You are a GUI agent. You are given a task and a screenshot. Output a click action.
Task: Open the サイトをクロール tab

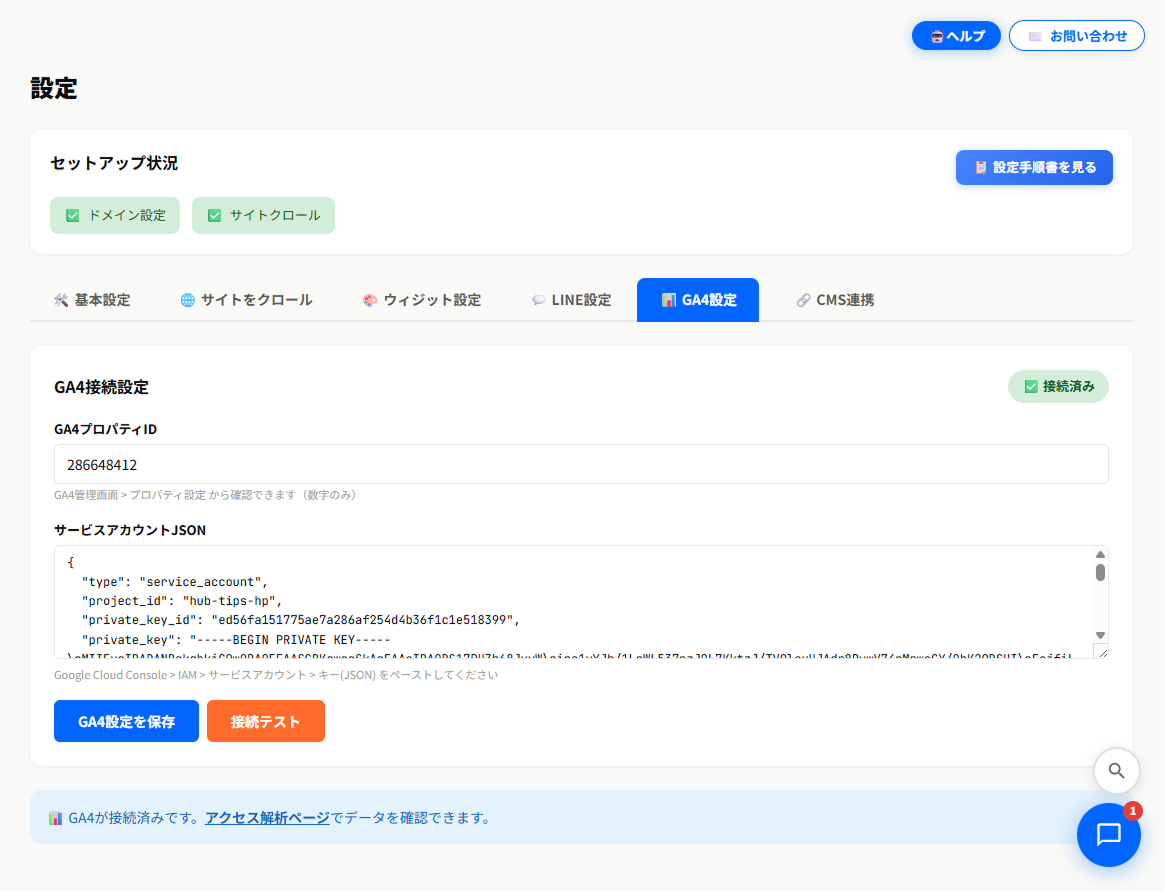(246, 300)
